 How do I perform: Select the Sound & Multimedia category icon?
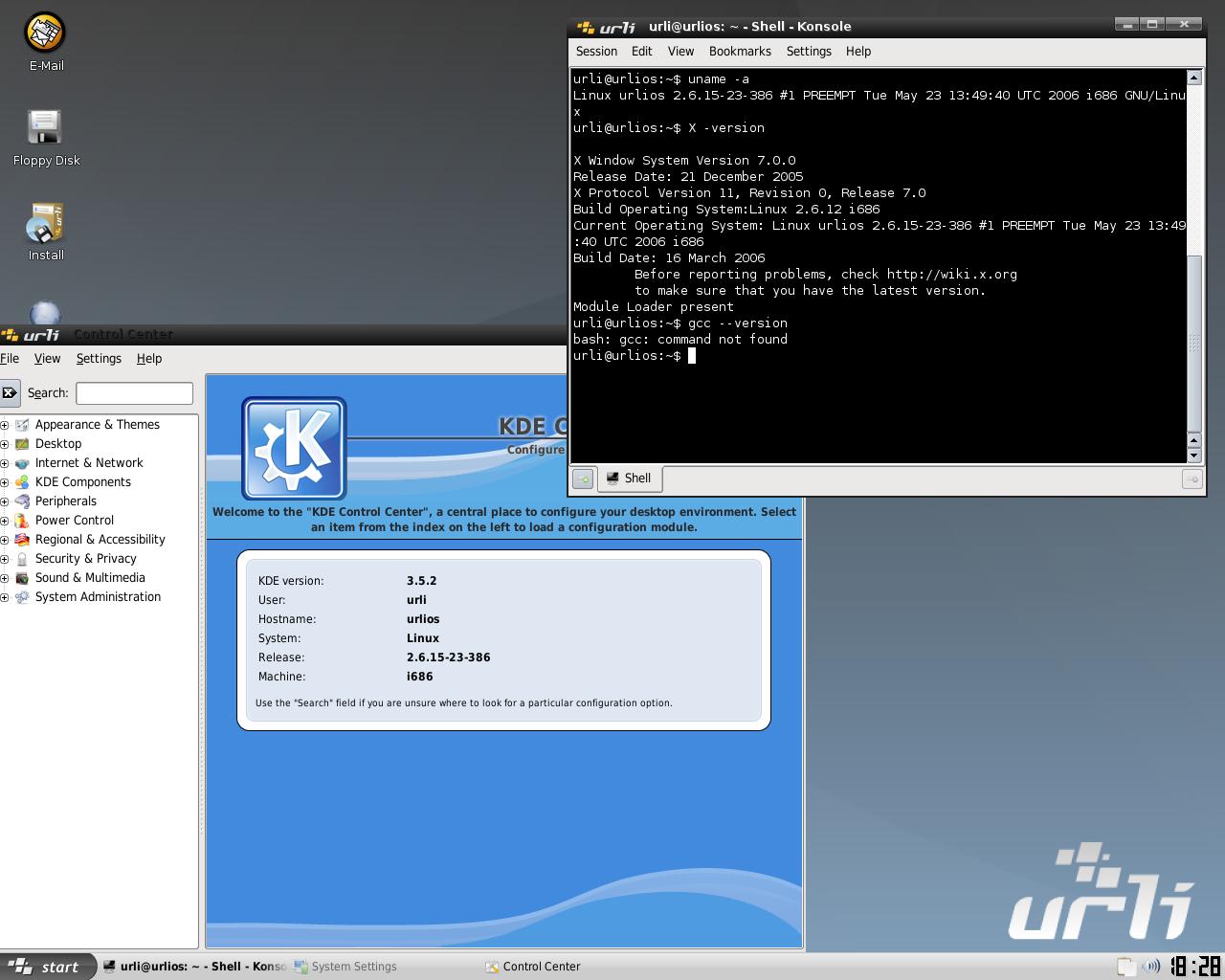(x=22, y=578)
